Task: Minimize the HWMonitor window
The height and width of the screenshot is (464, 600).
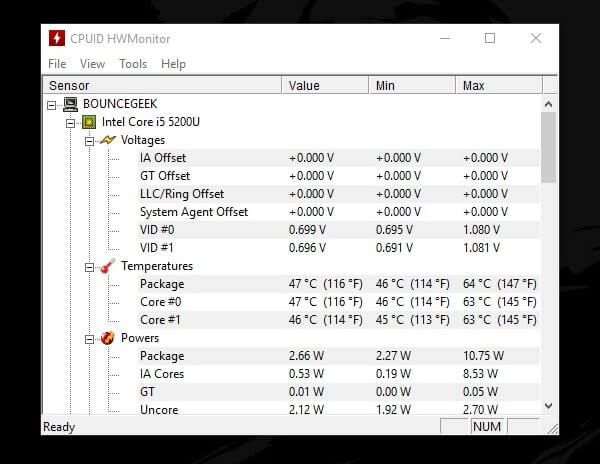Action: pos(445,38)
